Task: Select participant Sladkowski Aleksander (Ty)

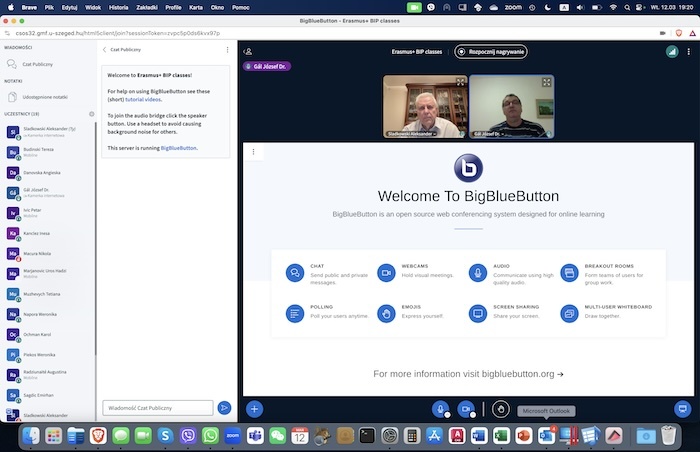Action: (49, 132)
